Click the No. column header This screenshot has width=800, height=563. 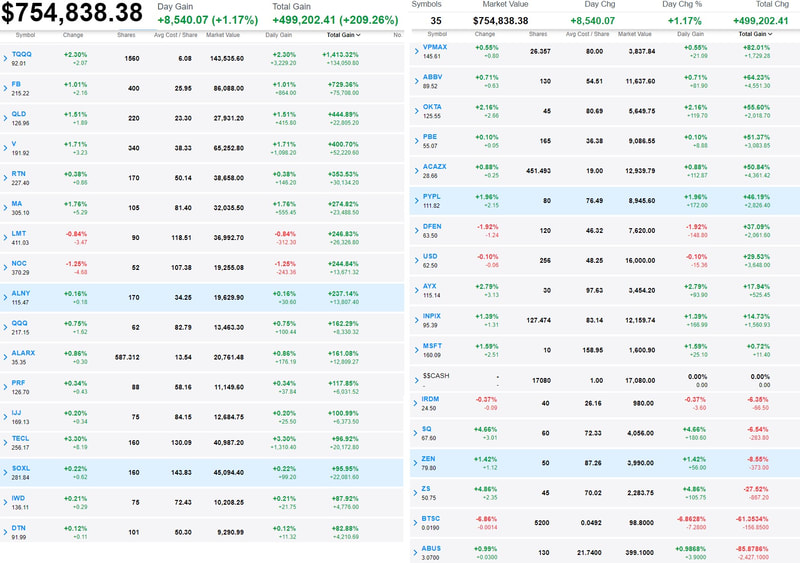coord(398,35)
